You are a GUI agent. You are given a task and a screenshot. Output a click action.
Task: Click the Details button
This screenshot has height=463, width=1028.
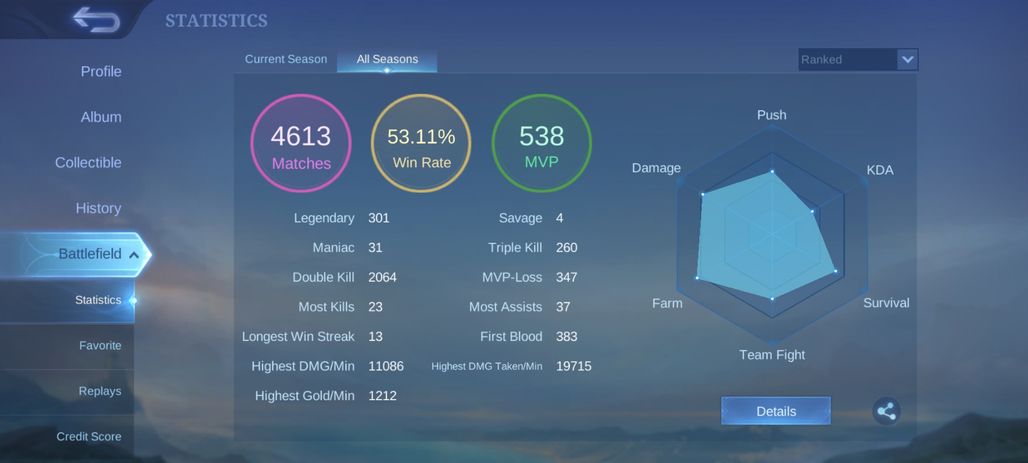coord(776,411)
